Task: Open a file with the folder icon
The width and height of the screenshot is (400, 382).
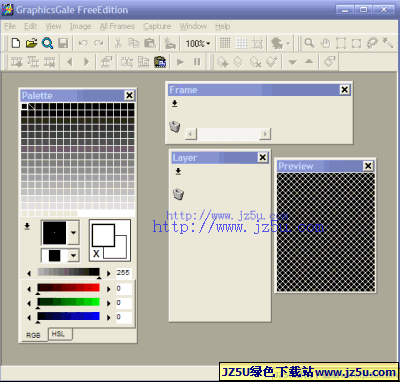Action: (x=31, y=43)
